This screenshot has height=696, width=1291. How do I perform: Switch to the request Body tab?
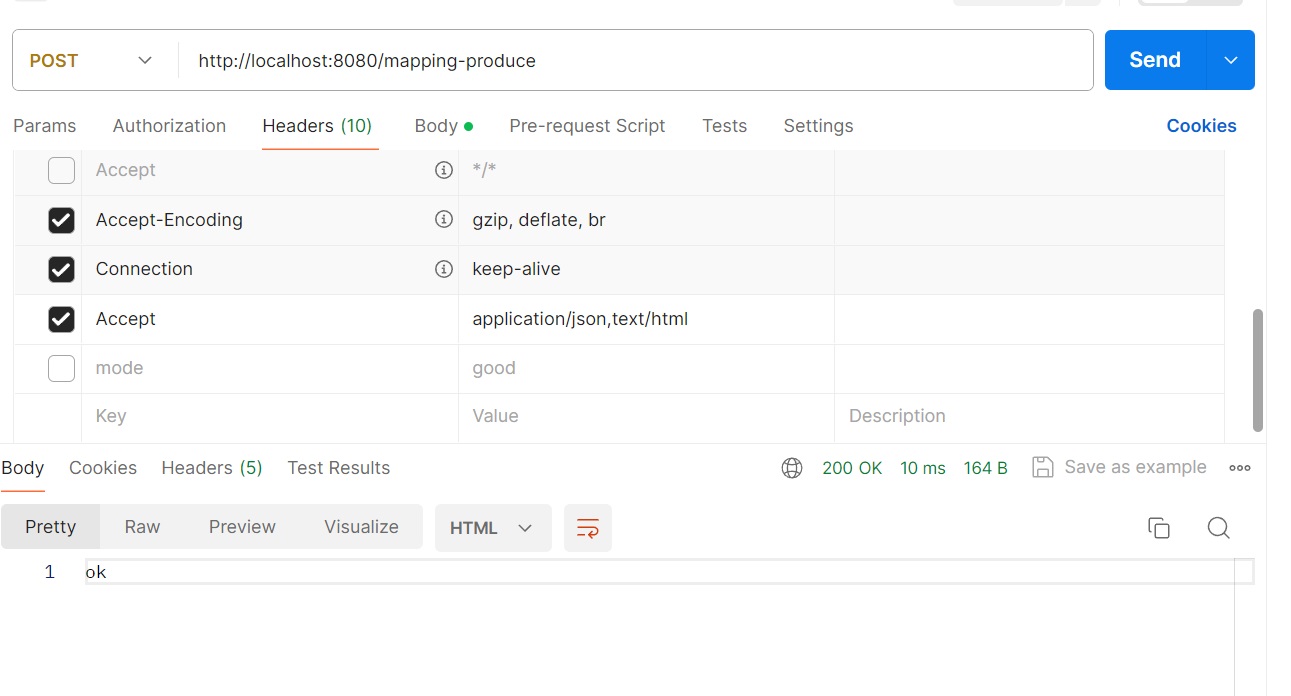click(436, 126)
